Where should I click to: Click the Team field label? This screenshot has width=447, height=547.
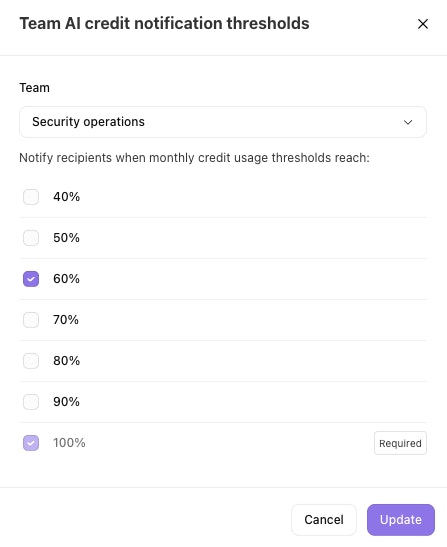point(34,88)
